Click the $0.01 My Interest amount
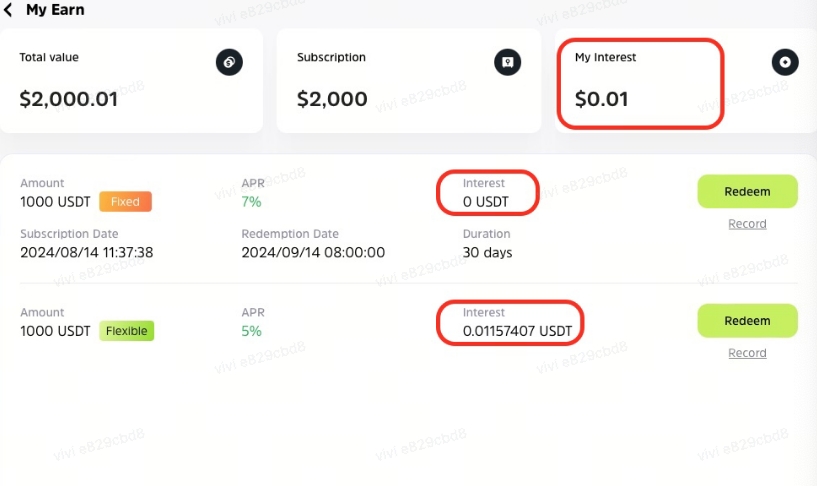This screenshot has width=817, height=486. coord(602,99)
